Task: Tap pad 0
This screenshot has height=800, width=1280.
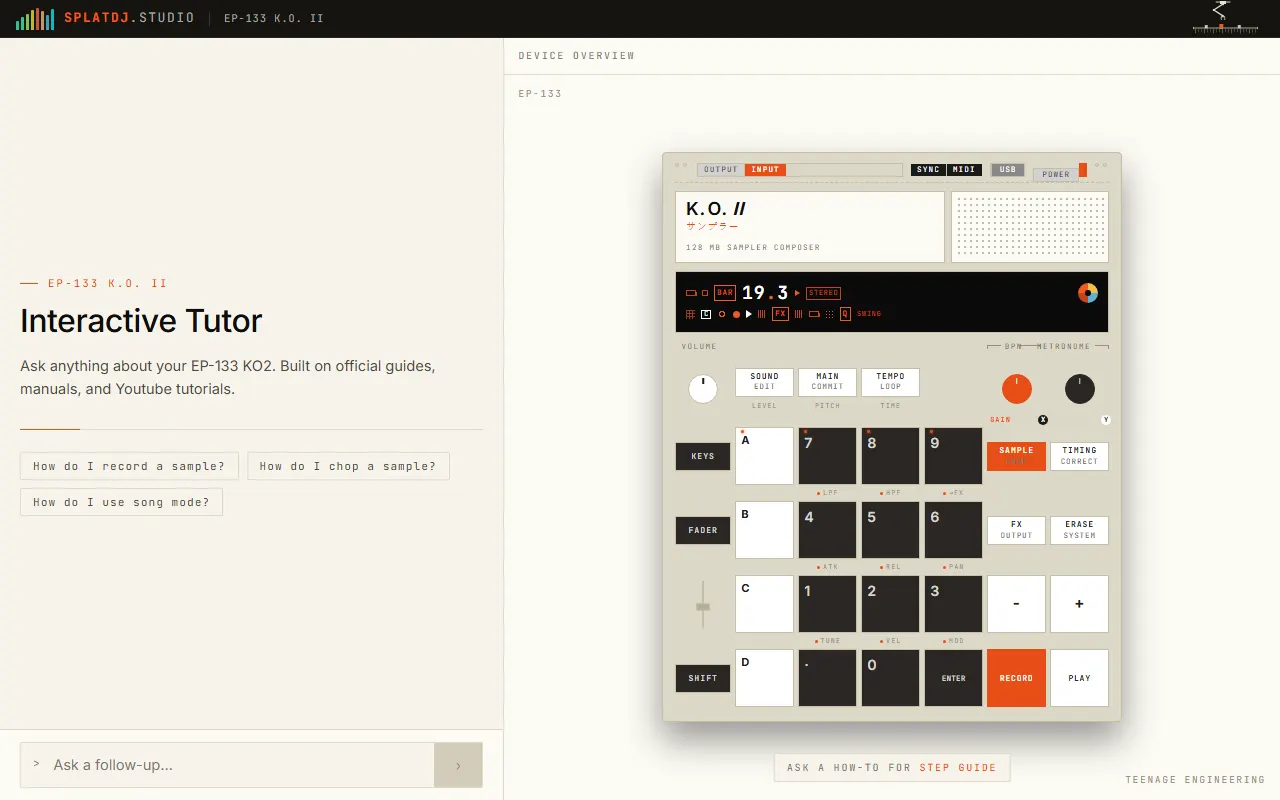Action: (891, 678)
